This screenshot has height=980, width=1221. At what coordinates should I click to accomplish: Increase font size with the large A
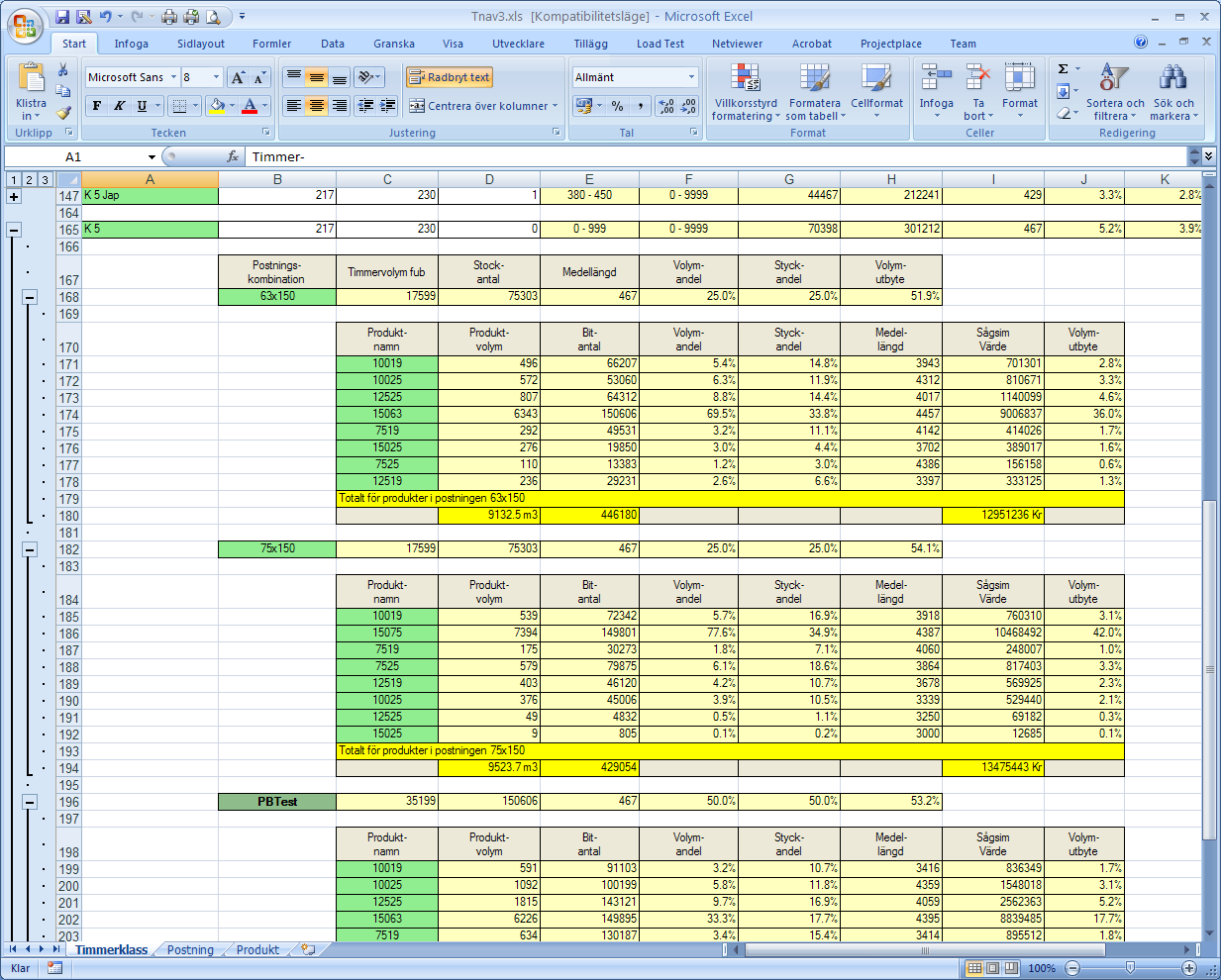(x=238, y=77)
